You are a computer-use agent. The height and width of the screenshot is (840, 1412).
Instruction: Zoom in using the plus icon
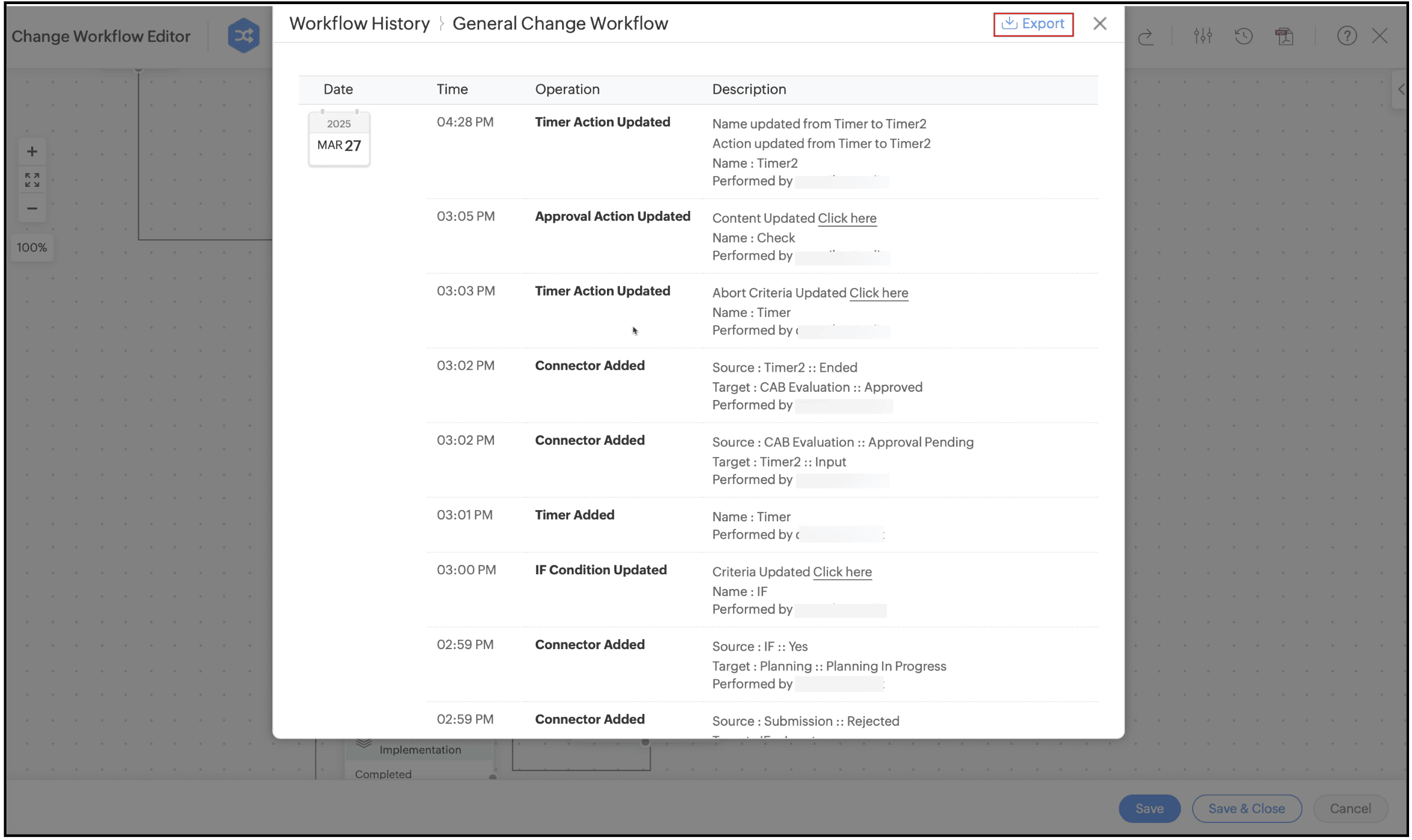tap(32, 151)
